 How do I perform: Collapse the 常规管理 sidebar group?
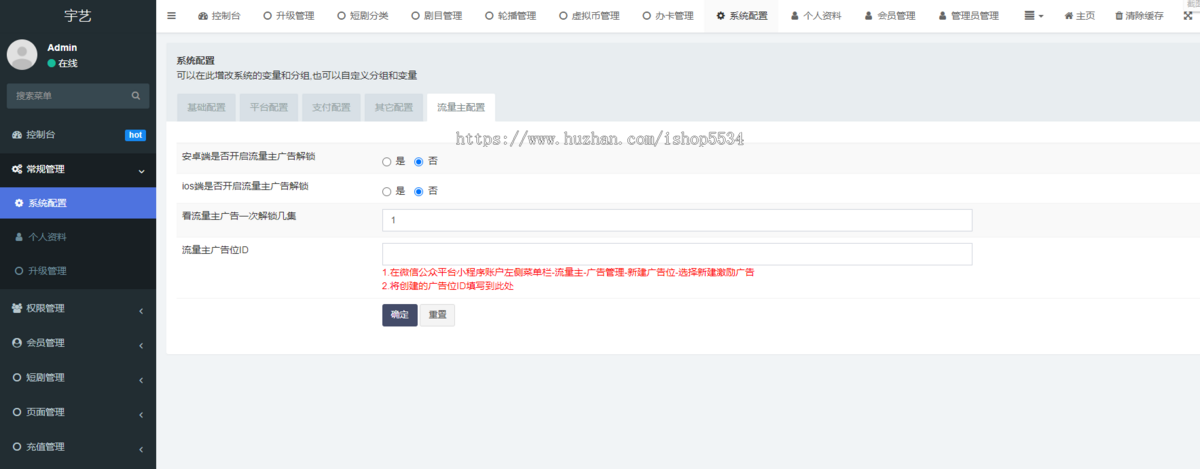click(78, 169)
